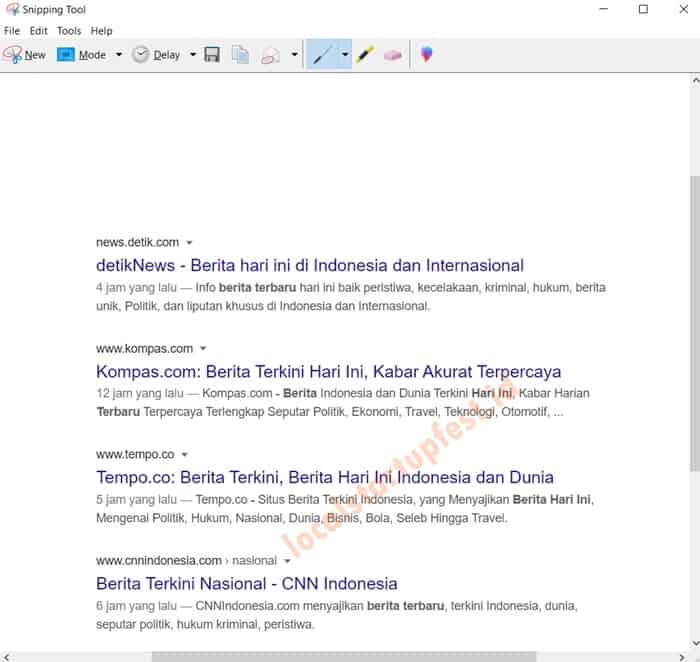The image size is (700, 662).
Task: Expand arrow next to www.kompas.com
Action: coord(203,349)
